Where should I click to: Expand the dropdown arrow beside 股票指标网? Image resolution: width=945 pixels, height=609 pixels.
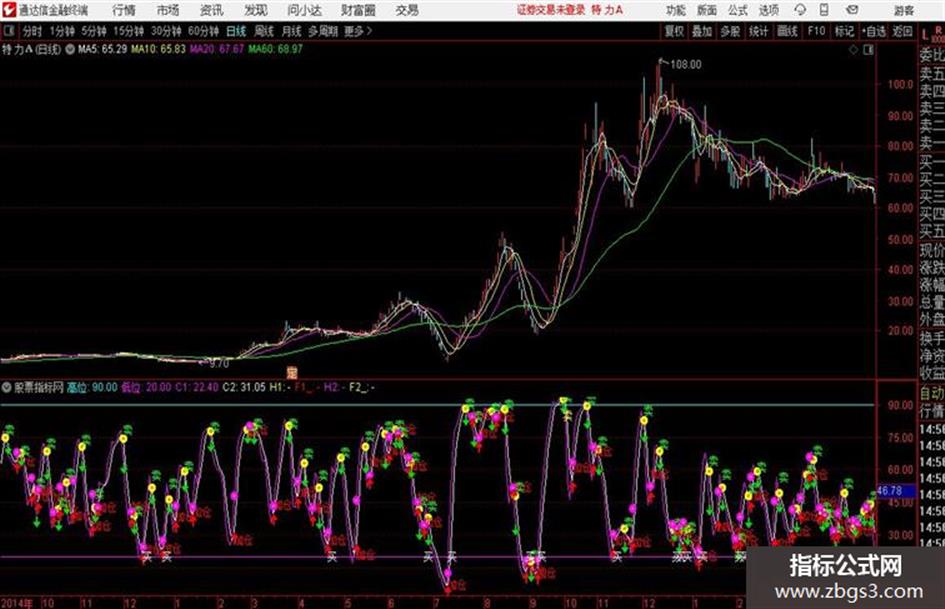tap(7, 387)
